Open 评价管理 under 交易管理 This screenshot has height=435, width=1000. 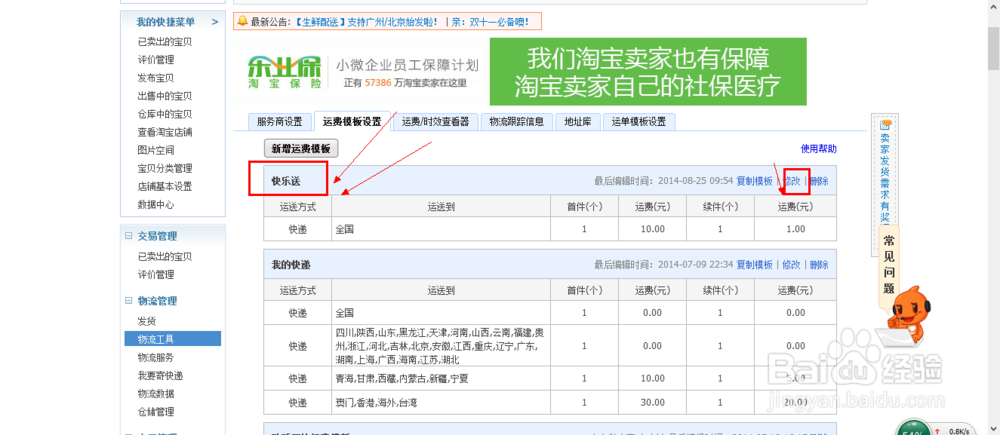coord(156,275)
